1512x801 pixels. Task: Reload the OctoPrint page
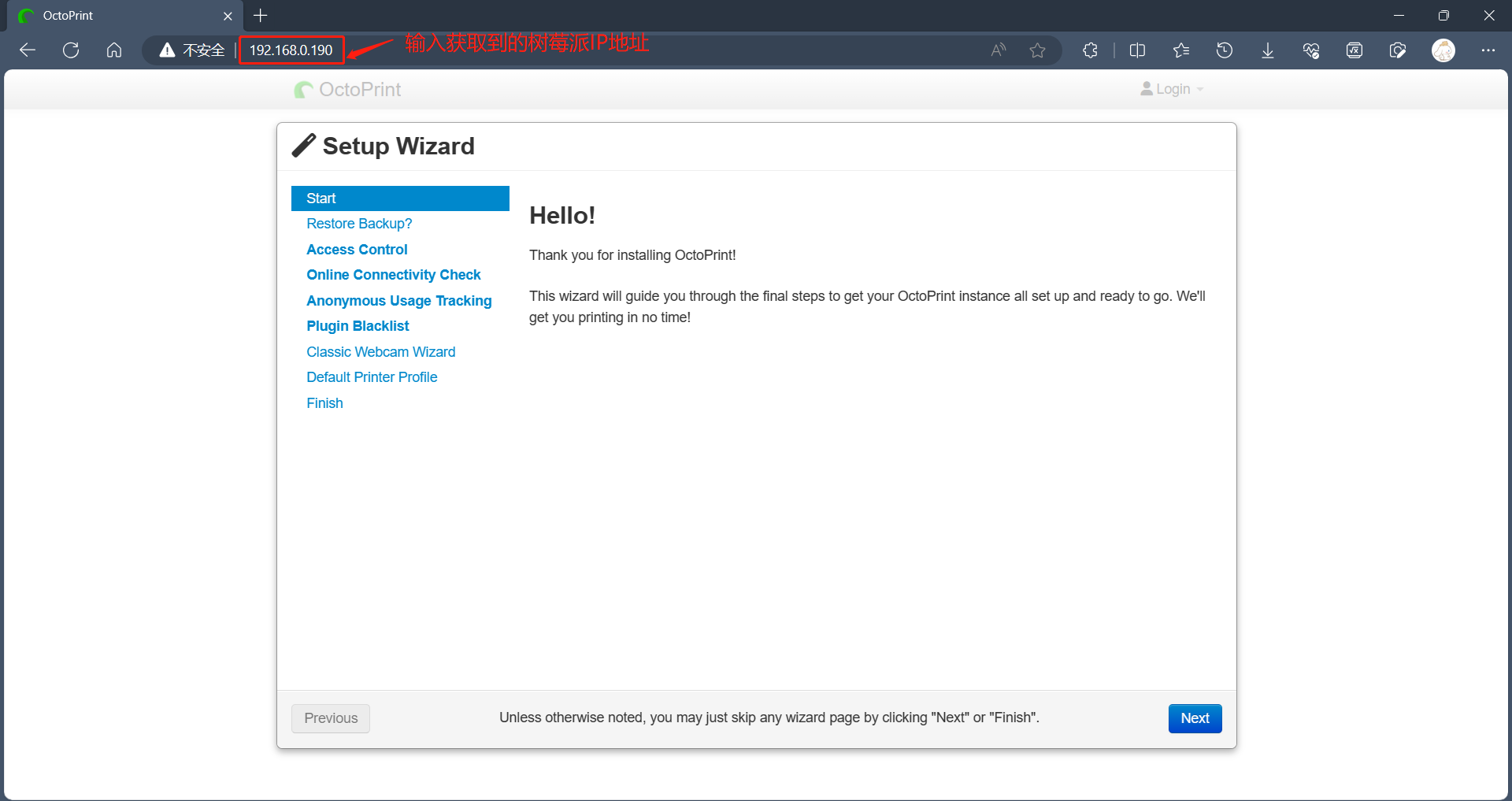pyautogui.click(x=71, y=50)
